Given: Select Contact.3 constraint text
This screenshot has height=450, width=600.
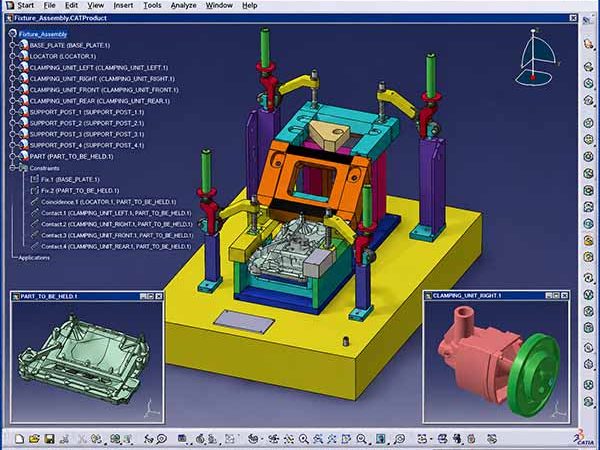Looking at the screenshot, I should click(x=117, y=235).
